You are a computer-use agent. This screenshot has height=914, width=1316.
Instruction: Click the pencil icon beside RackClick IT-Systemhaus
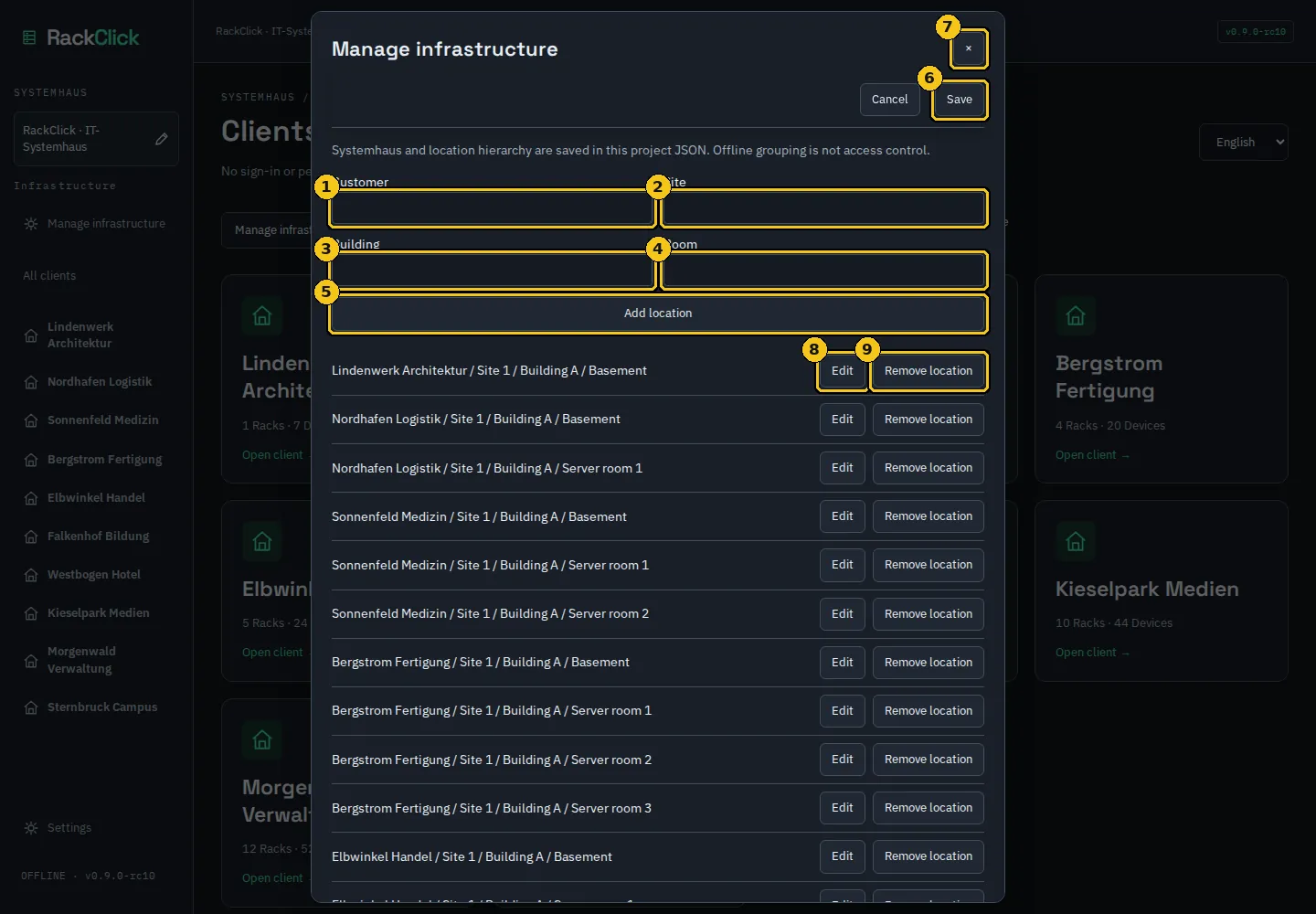(x=162, y=139)
